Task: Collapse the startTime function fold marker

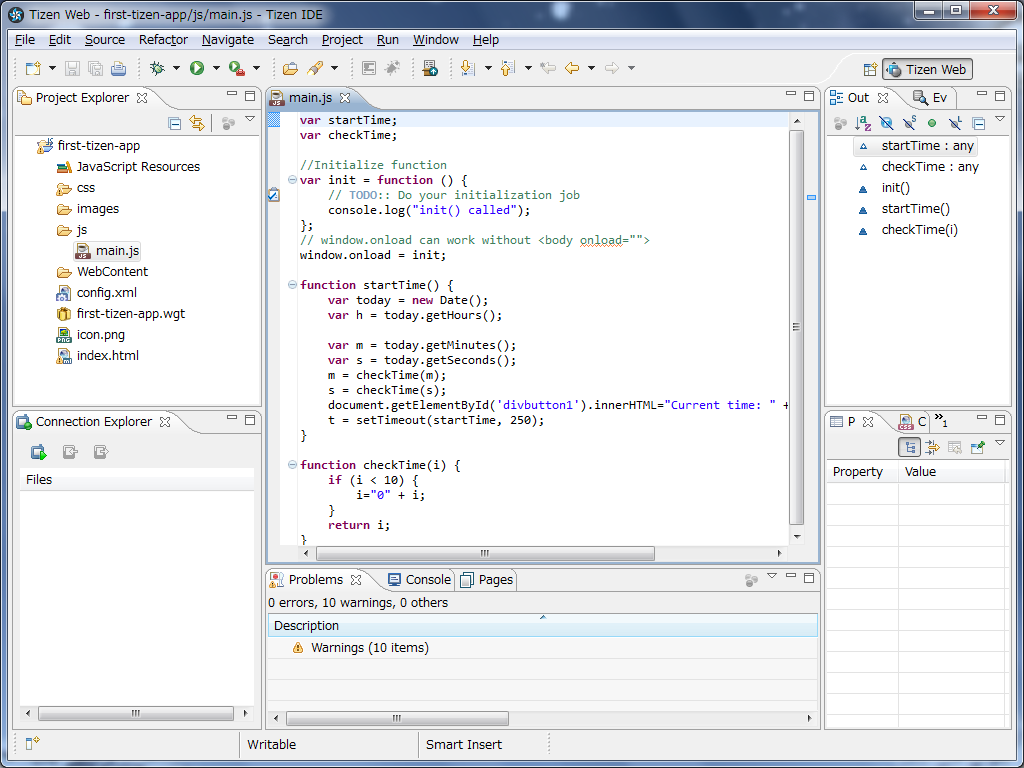Action: tap(292, 285)
